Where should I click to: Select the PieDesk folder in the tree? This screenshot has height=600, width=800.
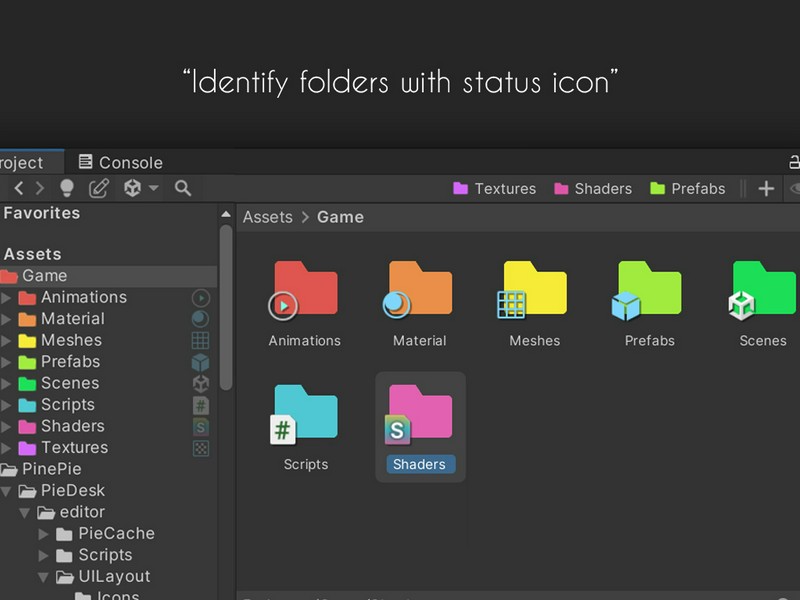(x=62, y=490)
